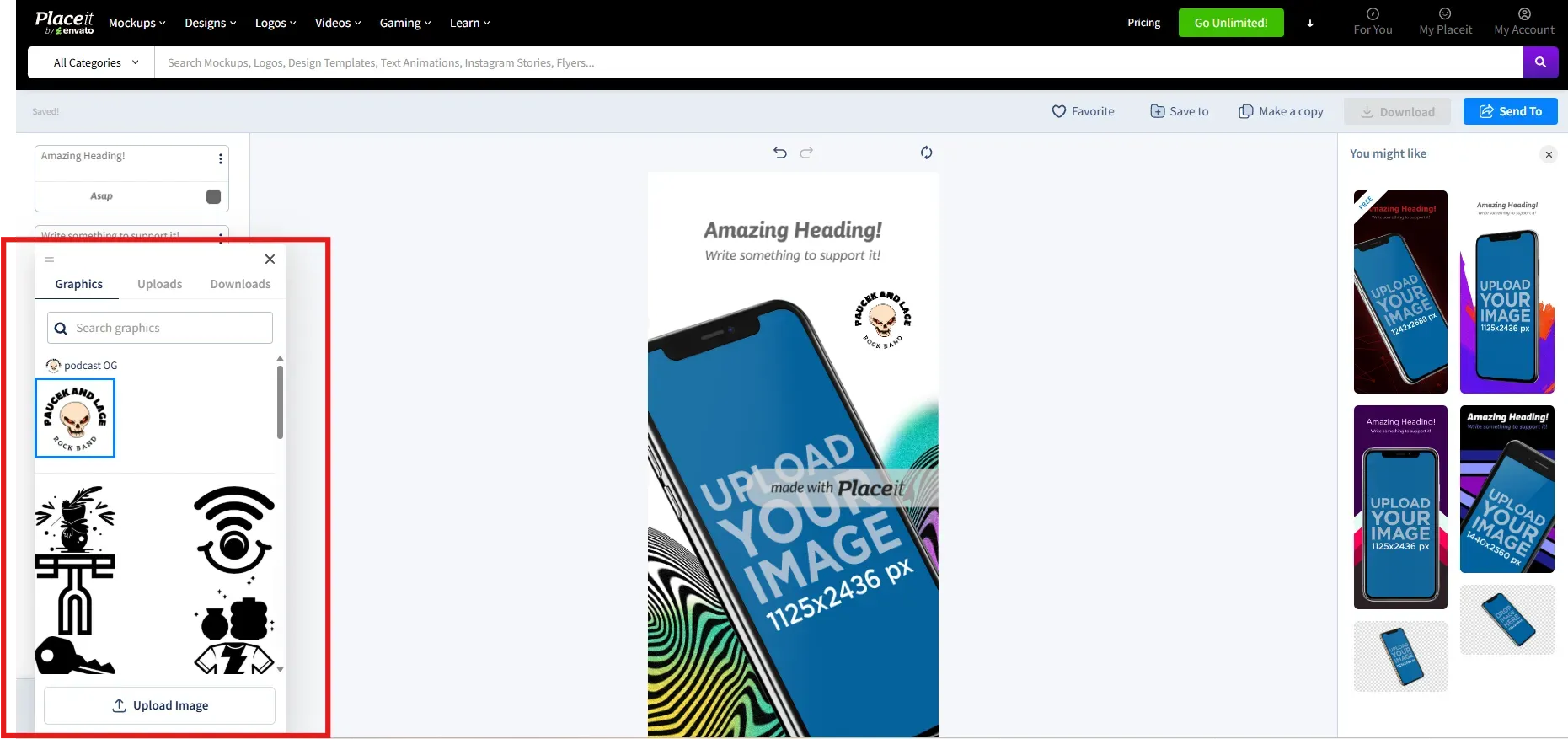Click the refresh/reset icon above the canvas
The height and width of the screenshot is (739, 1568).
pos(926,153)
